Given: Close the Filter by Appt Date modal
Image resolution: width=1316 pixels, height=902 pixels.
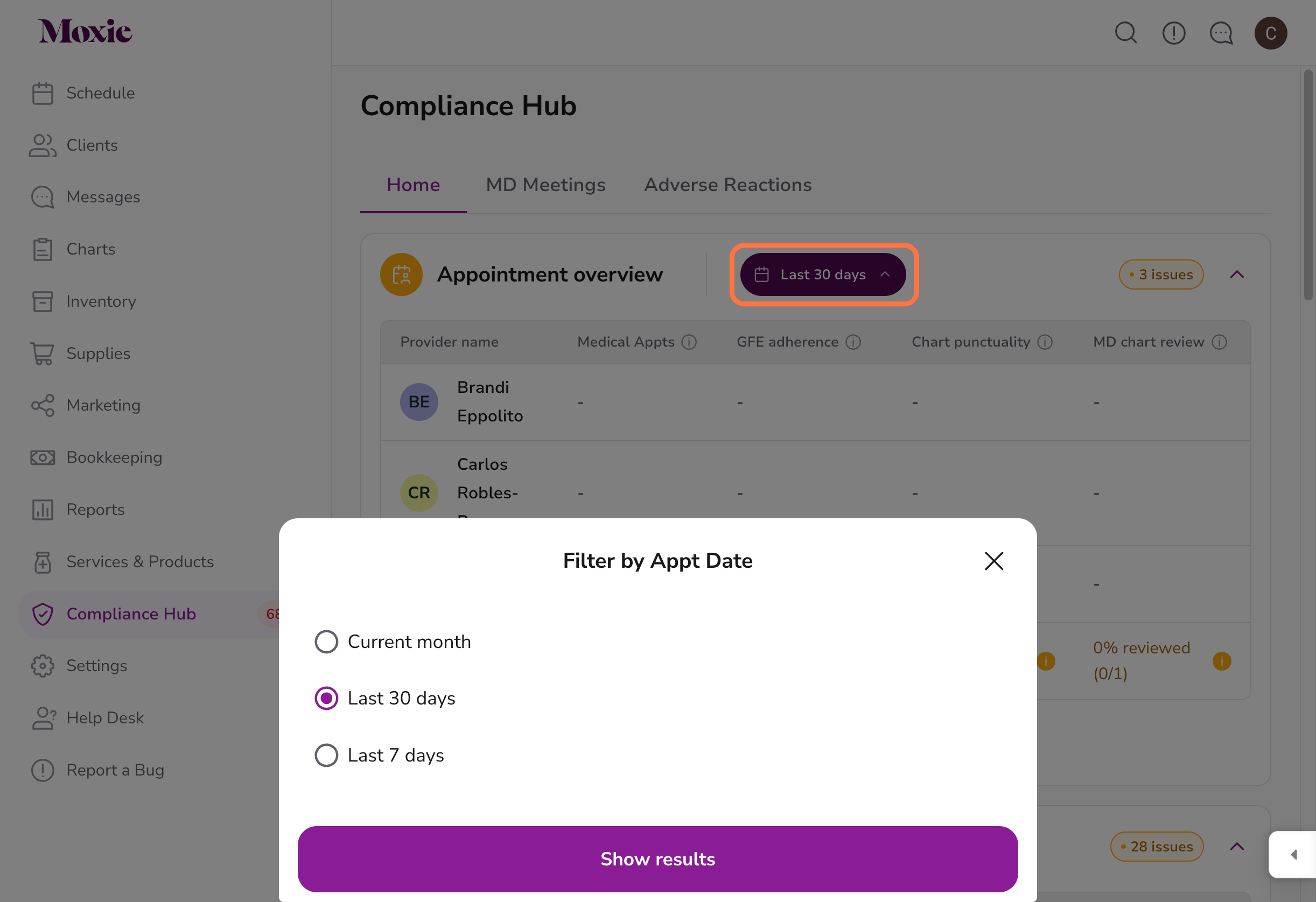Looking at the screenshot, I should click(993, 560).
